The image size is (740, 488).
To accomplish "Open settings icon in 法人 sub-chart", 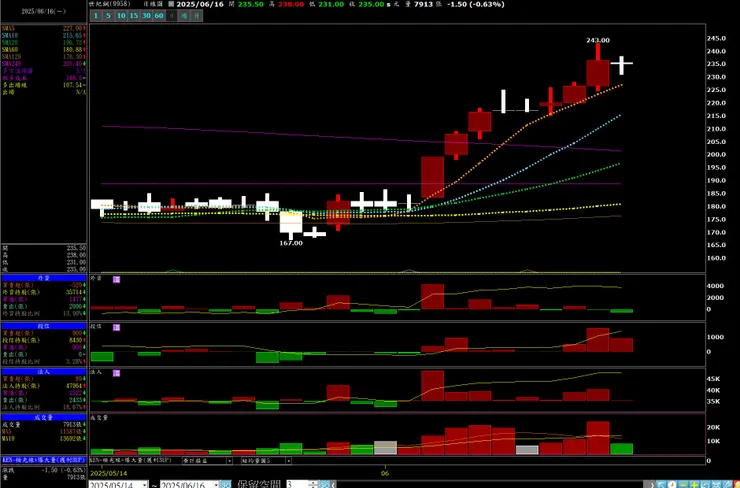I will tap(116, 373).
